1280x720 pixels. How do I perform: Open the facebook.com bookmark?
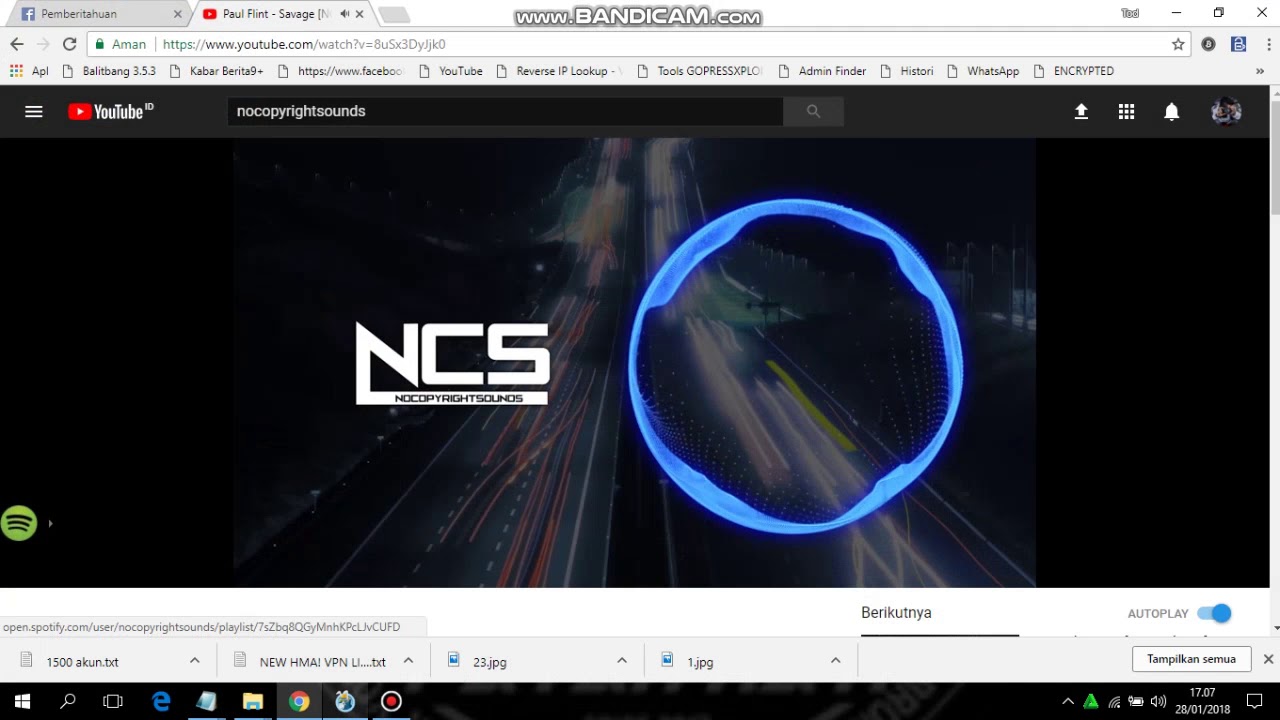click(x=340, y=71)
